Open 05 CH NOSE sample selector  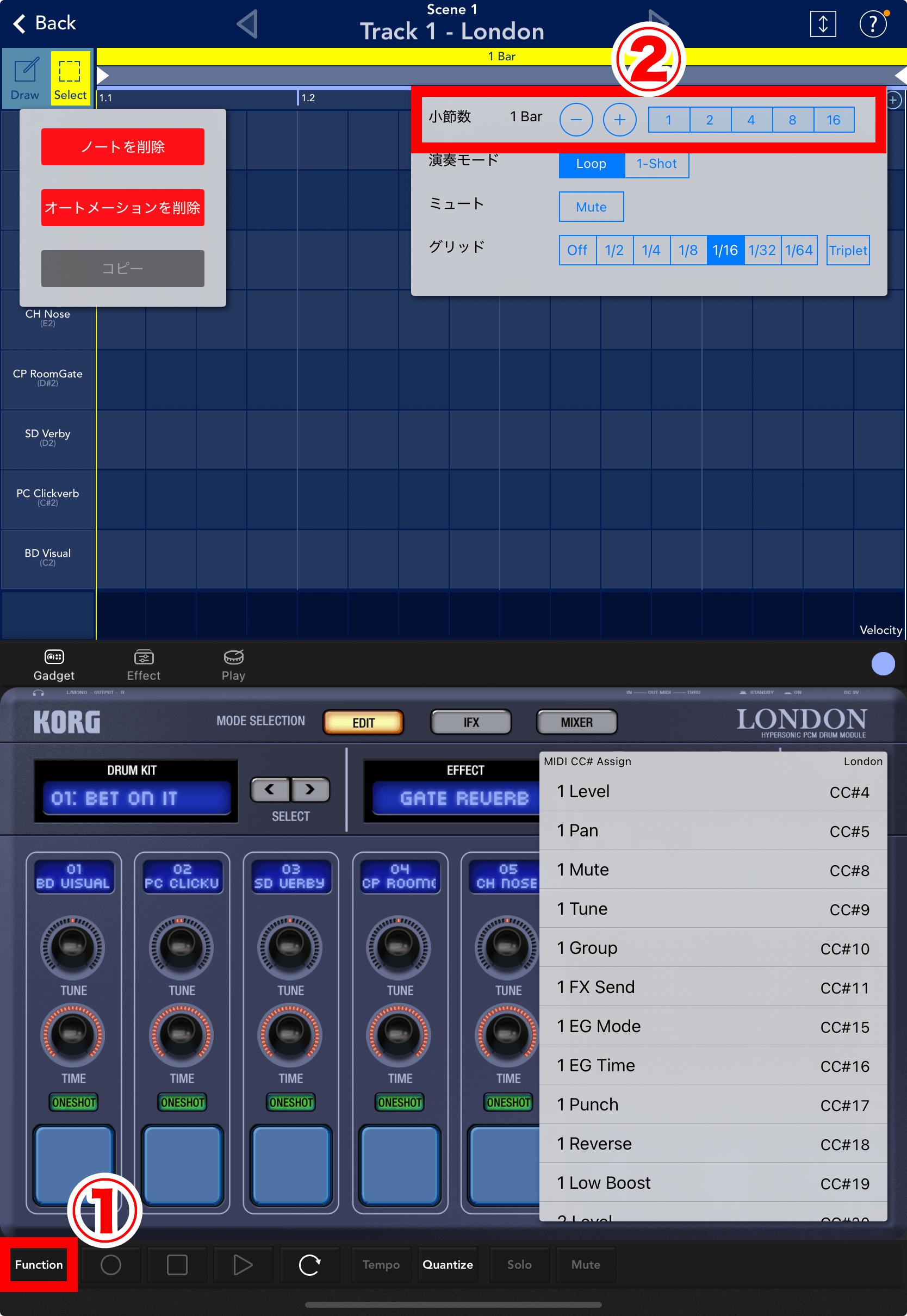click(505, 876)
